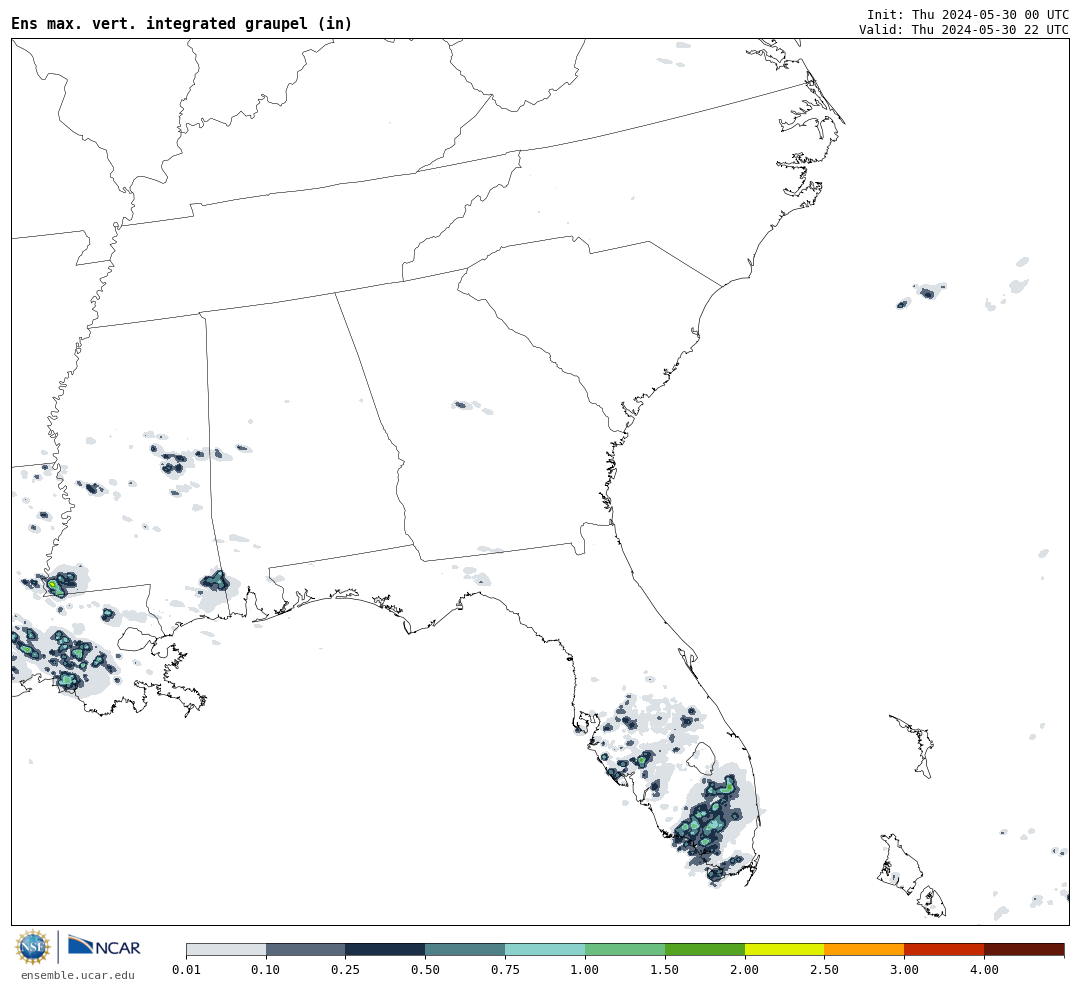The height and width of the screenshot is (988, 1080).
Task: Click the 1.00 colorbar label
Action: pos(585,969)
